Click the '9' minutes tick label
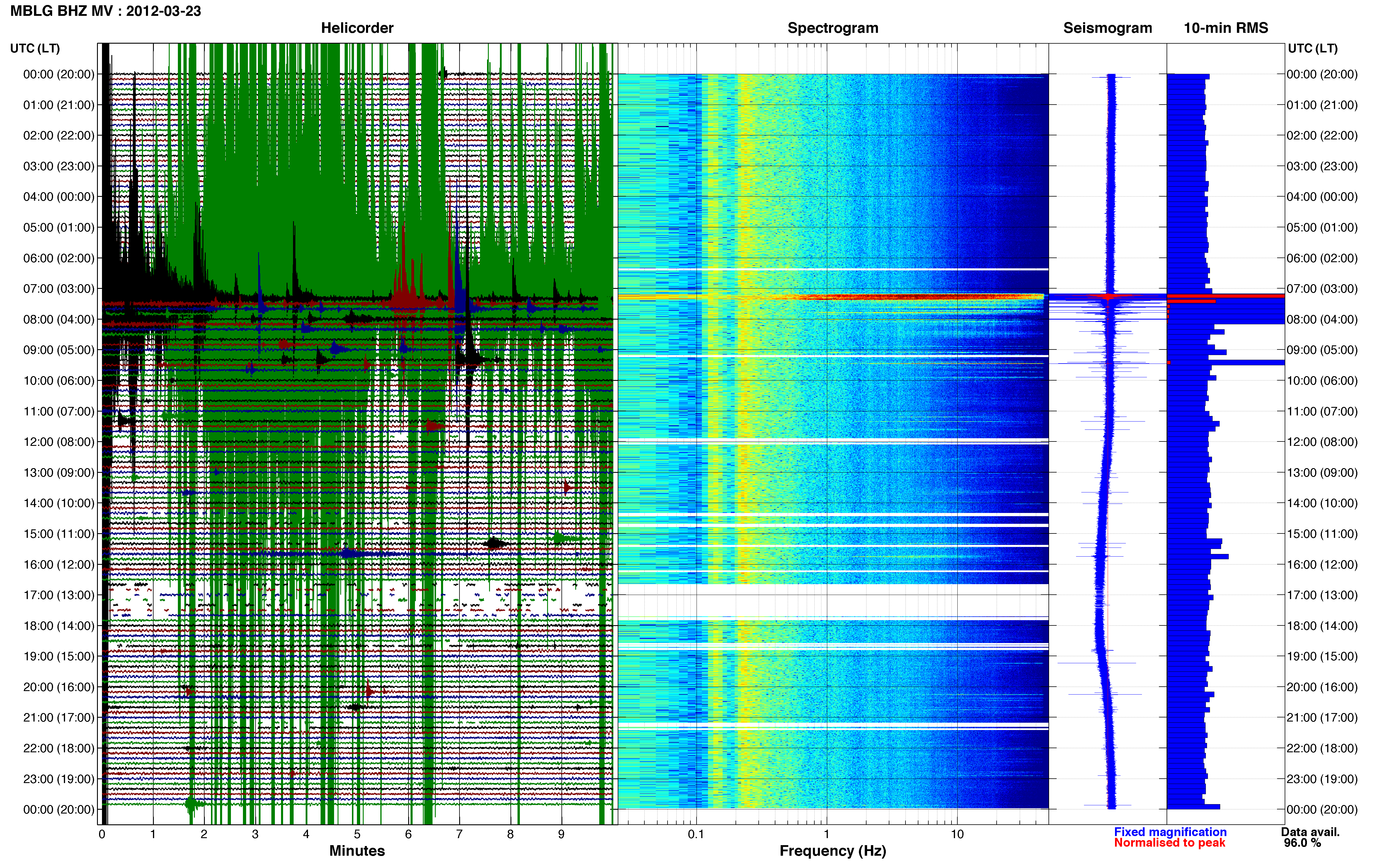The image size is (1389, 868). pyautogui.click(x=561, y=834)
